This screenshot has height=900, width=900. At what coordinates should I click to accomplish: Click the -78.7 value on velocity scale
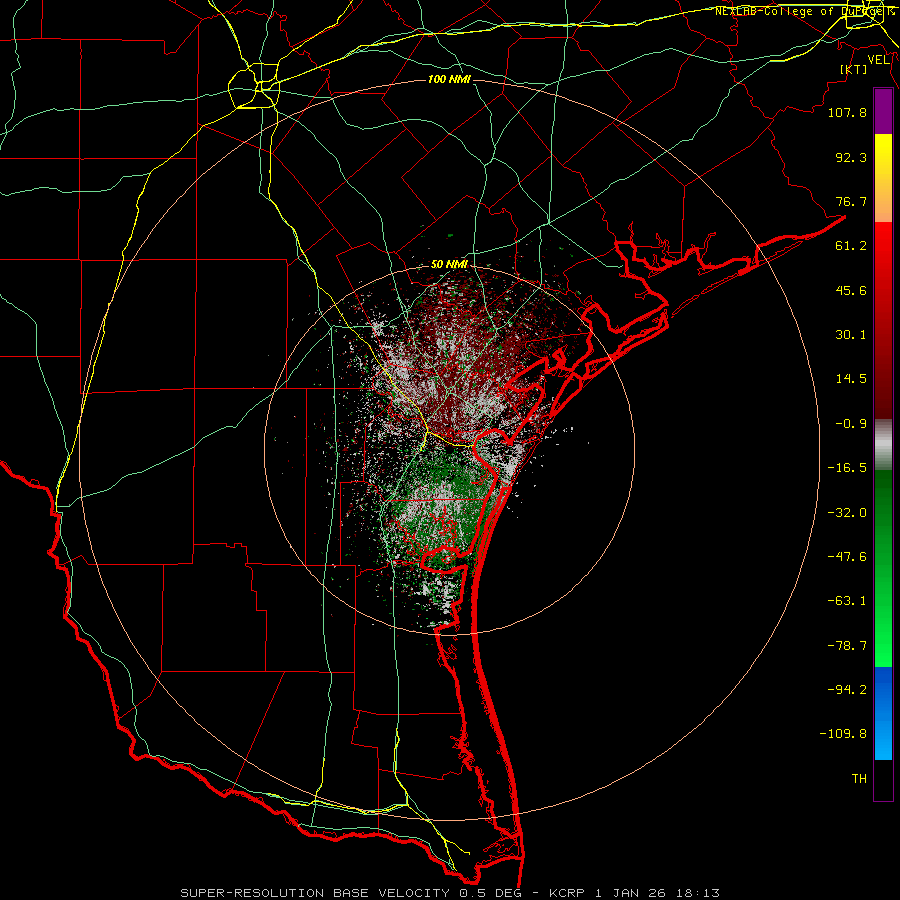tap(847, 646)
